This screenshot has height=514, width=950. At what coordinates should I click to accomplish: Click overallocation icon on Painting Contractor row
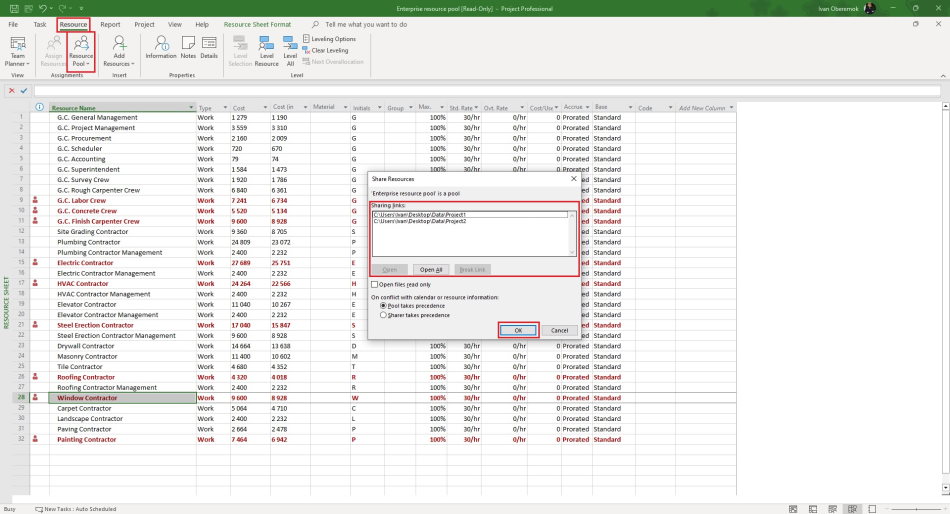35,439
